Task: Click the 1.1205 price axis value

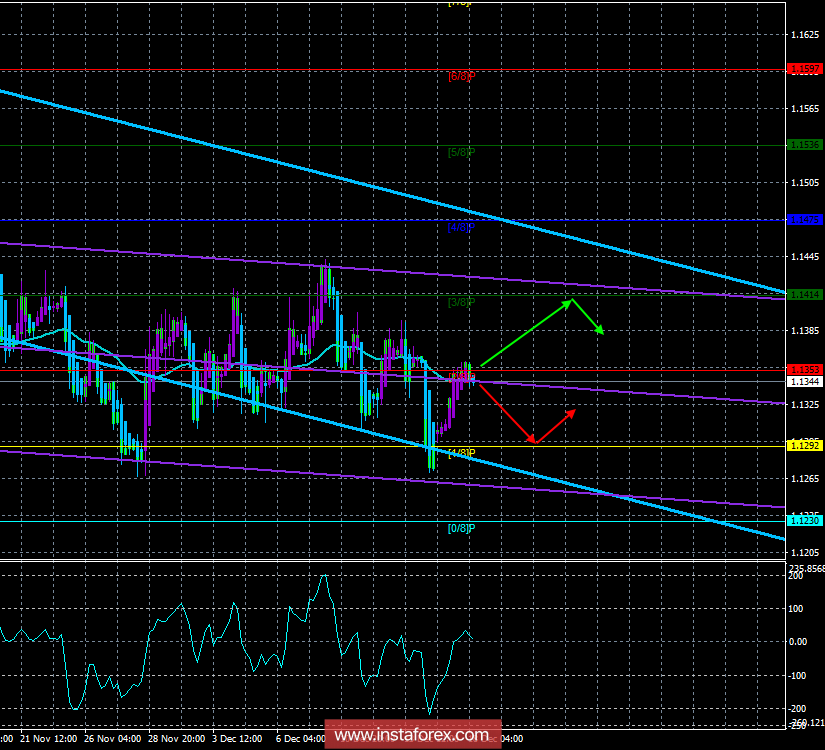Action: click(x=805, y=552)
